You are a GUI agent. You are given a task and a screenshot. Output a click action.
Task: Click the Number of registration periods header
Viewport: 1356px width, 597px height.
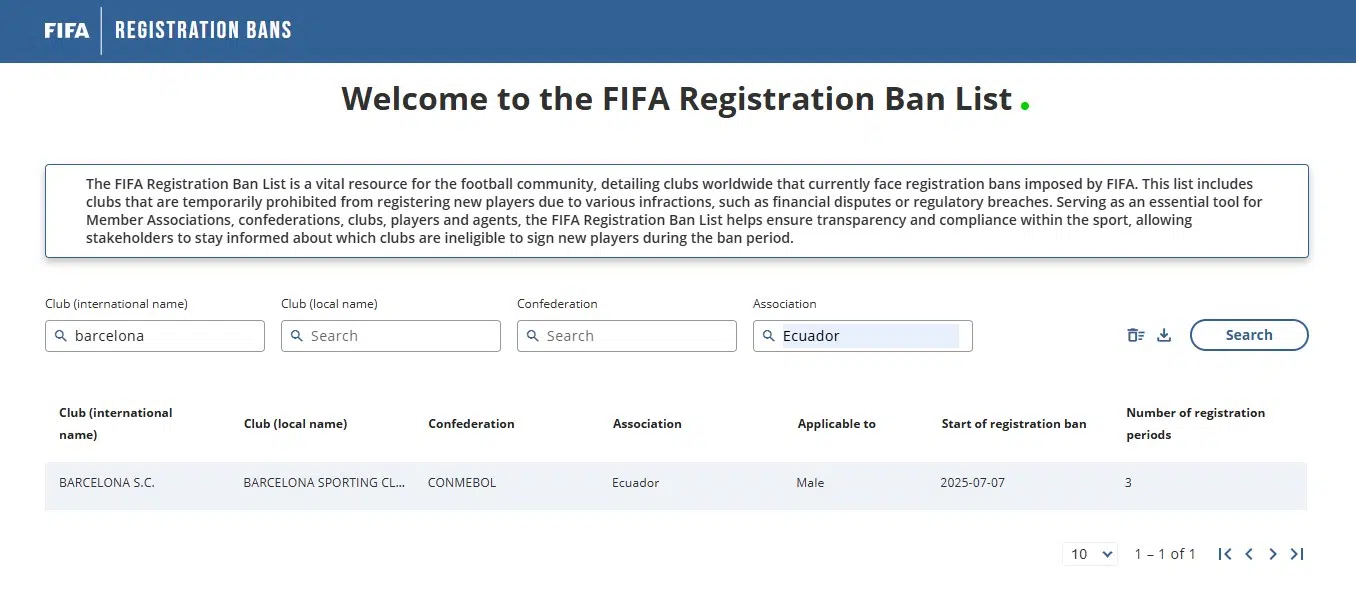click(x=1196, y=424)
